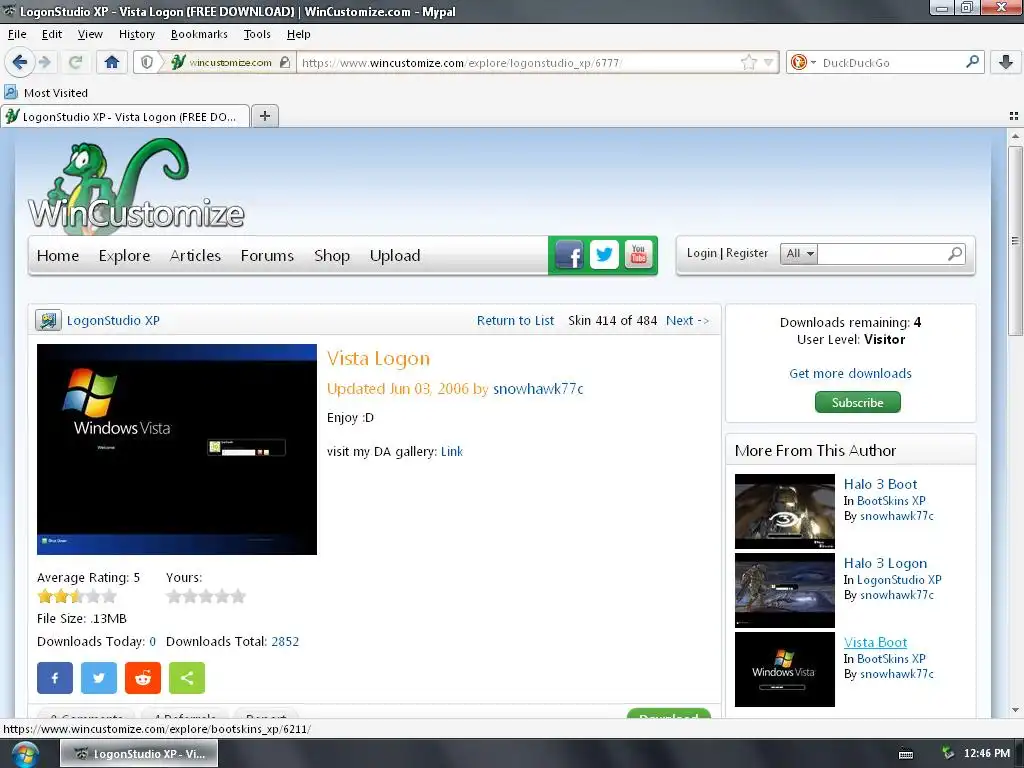Click the address bar URL field
The image size is (1024, 768).
point(519,63)
